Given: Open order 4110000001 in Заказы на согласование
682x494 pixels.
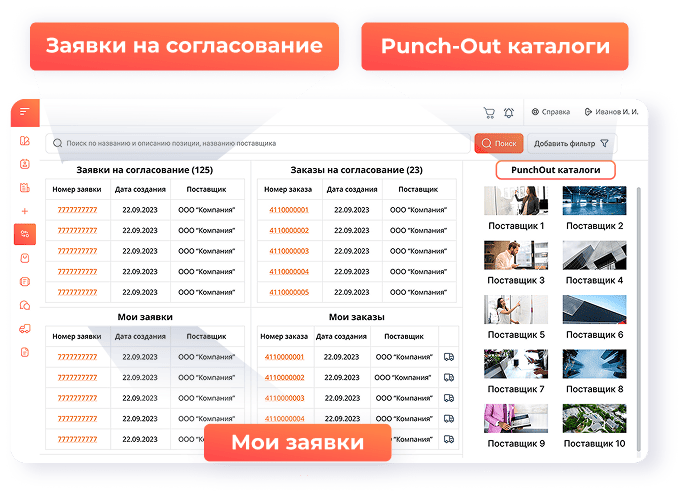Looking at the screenshot, I should pos(289,210).
